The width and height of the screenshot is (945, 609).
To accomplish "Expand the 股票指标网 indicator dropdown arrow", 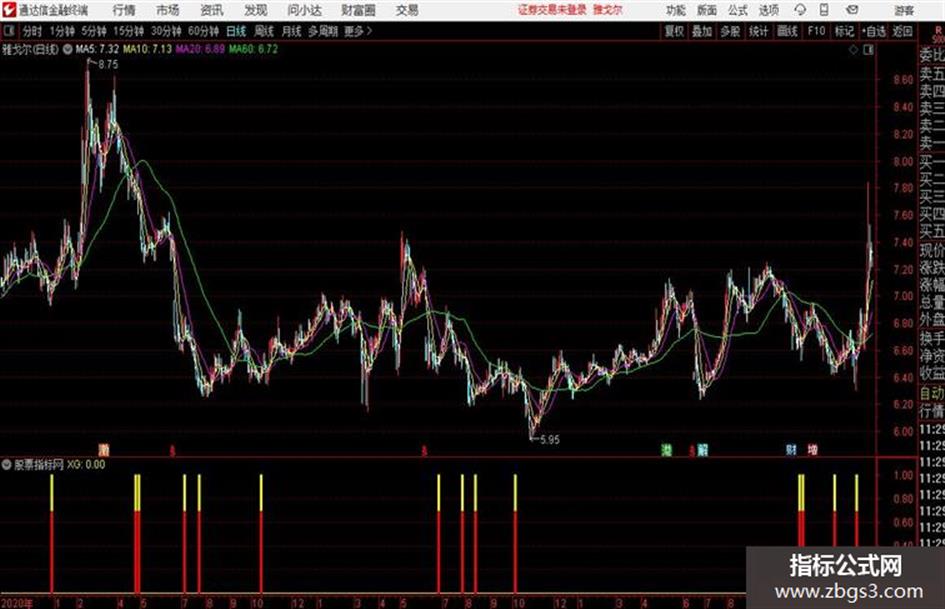I will click(7, 464).
